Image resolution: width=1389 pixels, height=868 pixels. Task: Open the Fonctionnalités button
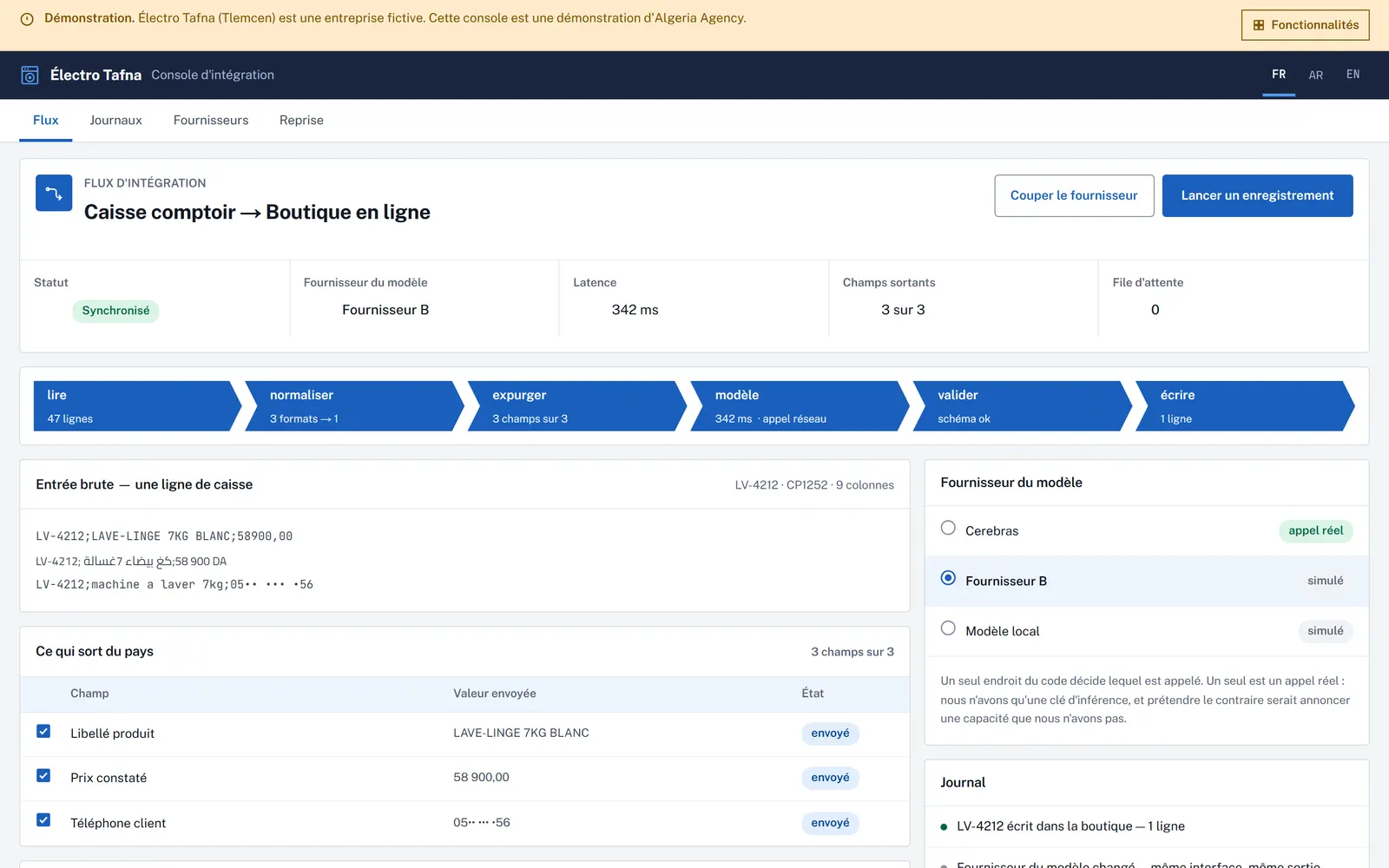point(1305,25)
